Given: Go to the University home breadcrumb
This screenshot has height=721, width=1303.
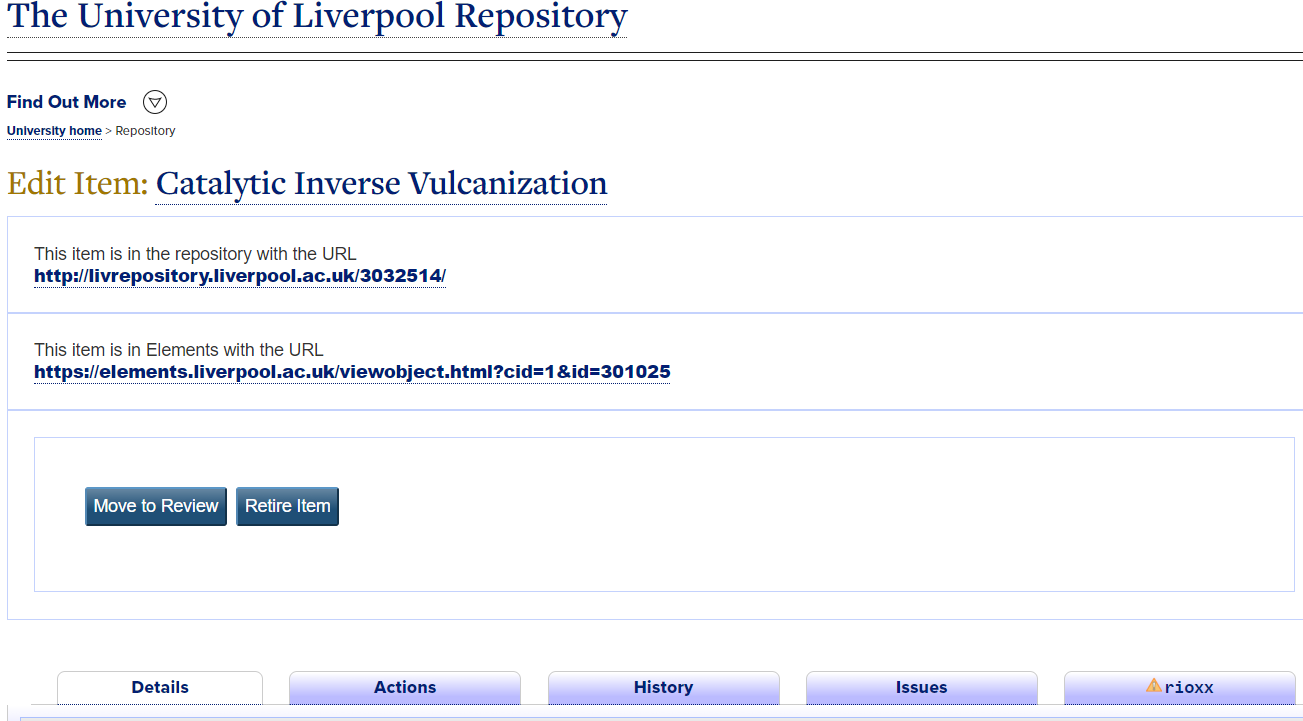Looking at the screenshot, I should tap(54, 131).
